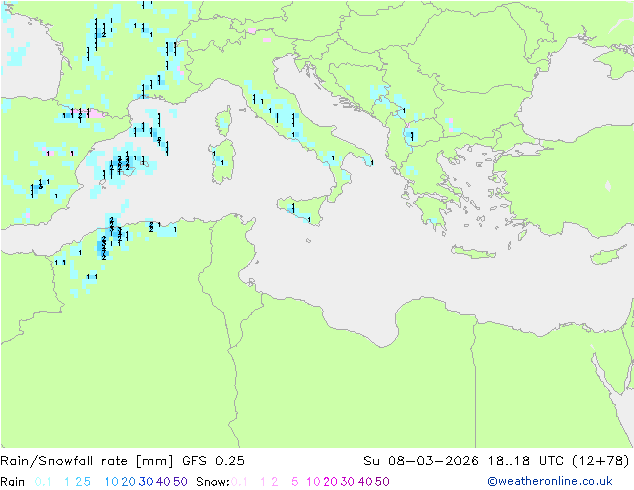
Task: Select rain legend value 10
Action: (x=111, y=482)
